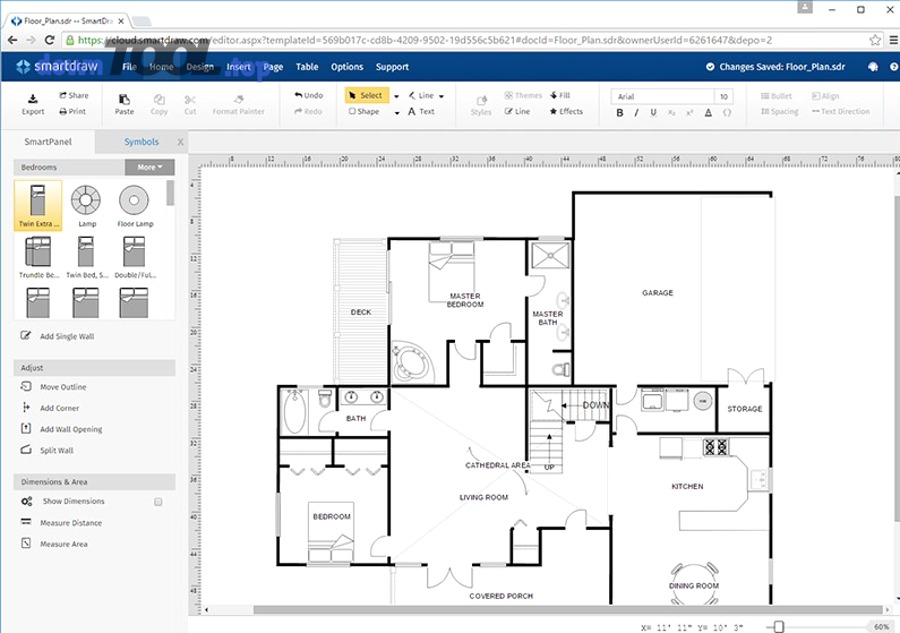This screenshot has width=900, height=633.
Task: Choose the Add Wall Opening tool
Action: point(70,430)
